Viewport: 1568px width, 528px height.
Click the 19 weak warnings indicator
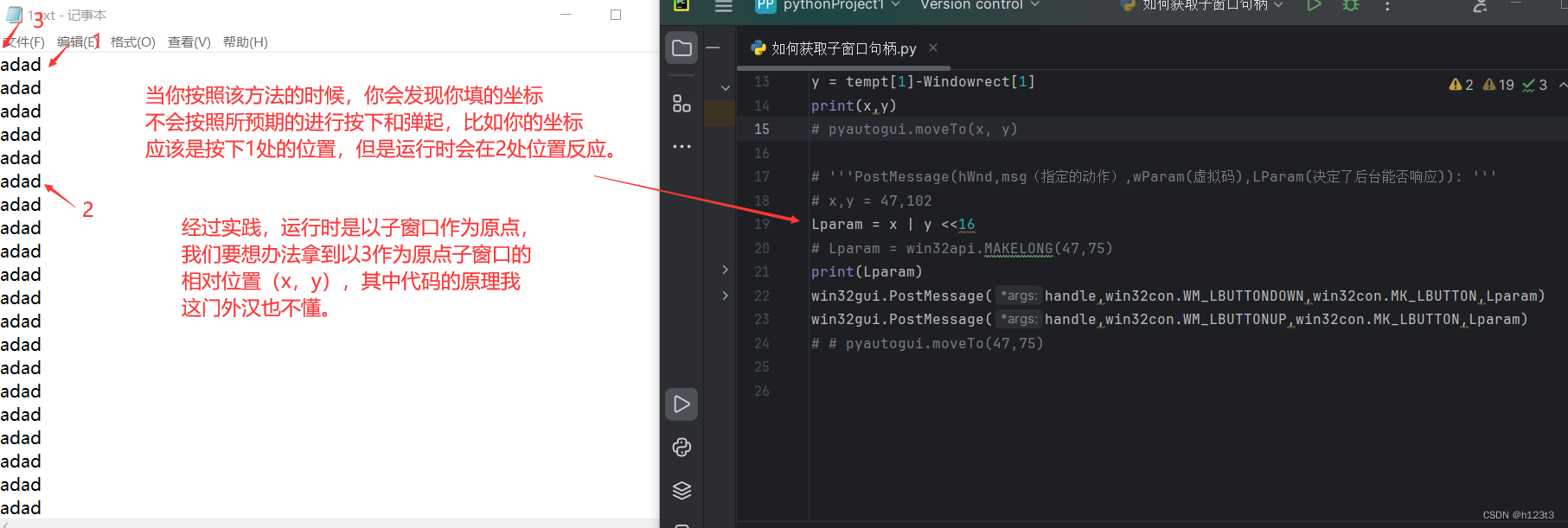pyautogui.click(x=1499, y=85)
